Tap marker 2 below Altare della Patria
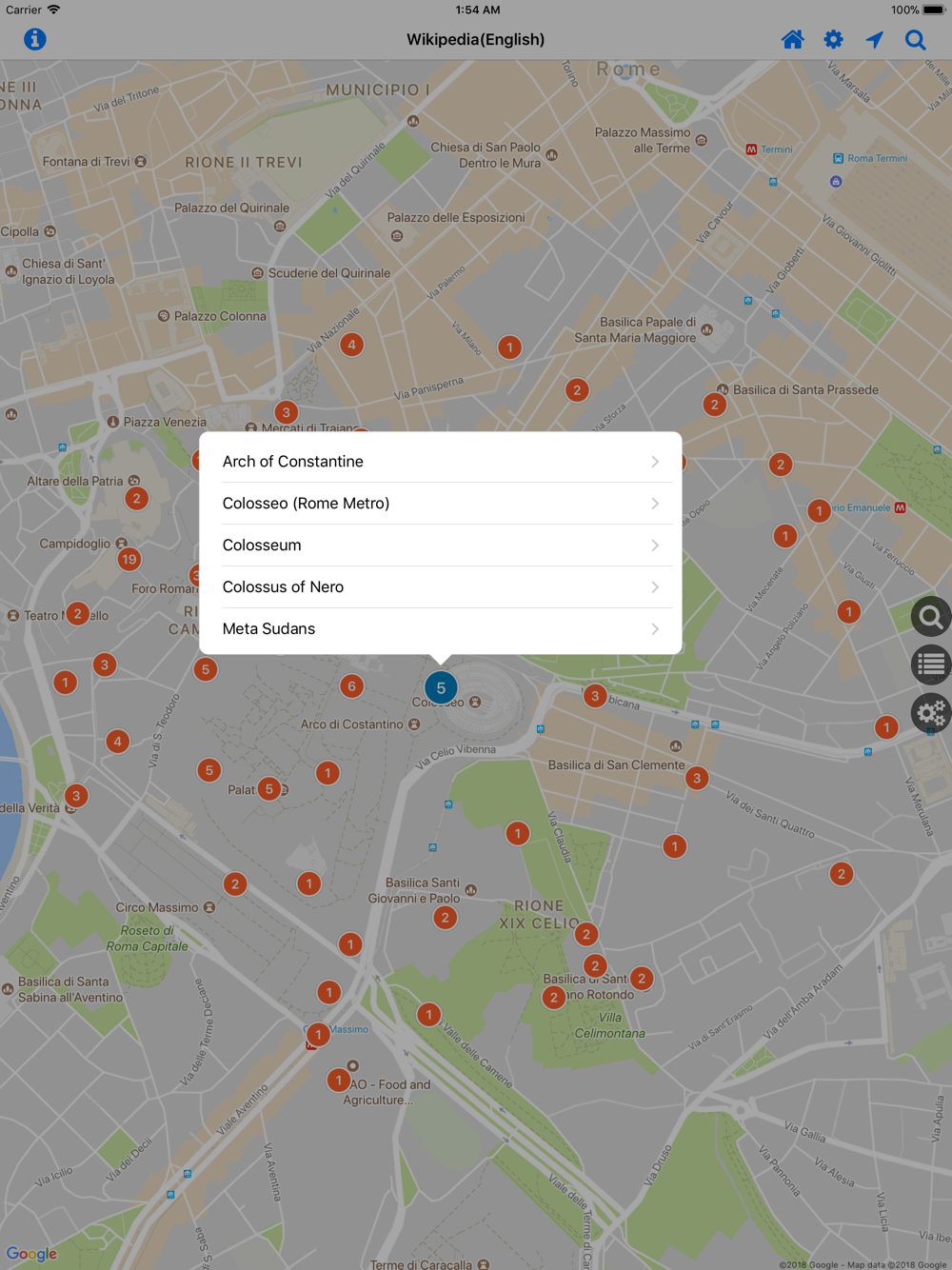Viewport: 952px width, 1270px height. pos(136,498)
